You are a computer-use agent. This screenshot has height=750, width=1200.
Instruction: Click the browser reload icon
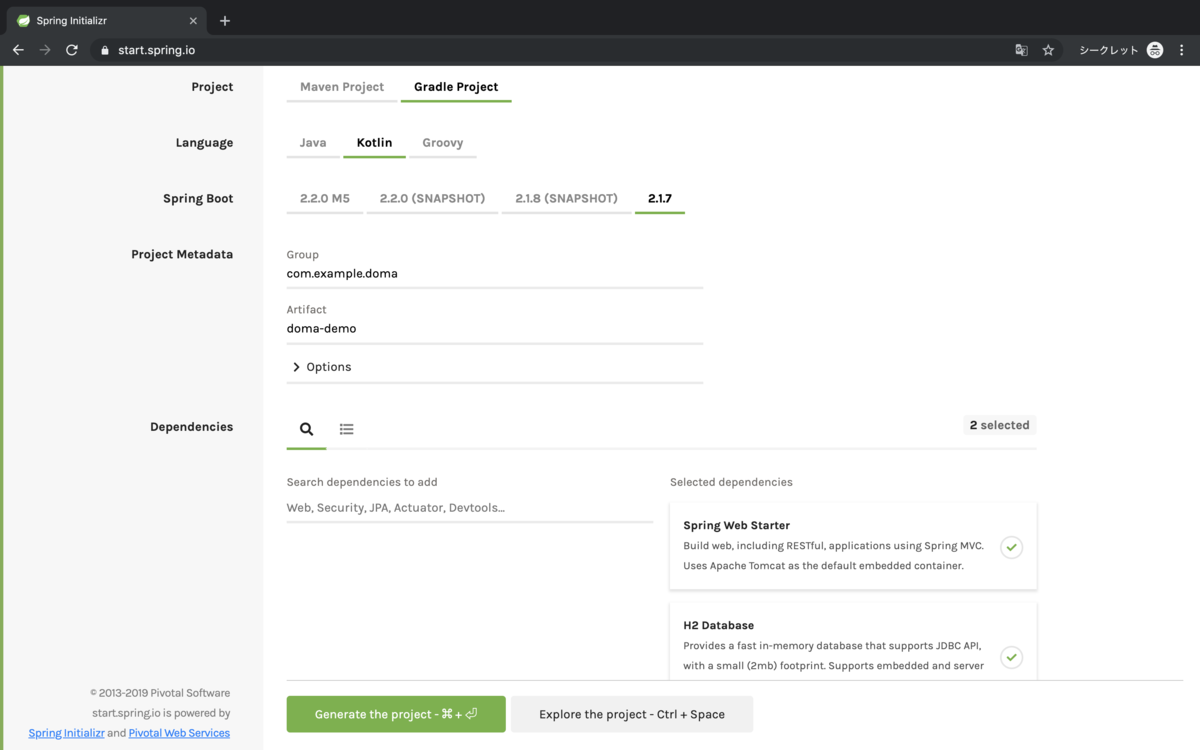coord(72,50)
